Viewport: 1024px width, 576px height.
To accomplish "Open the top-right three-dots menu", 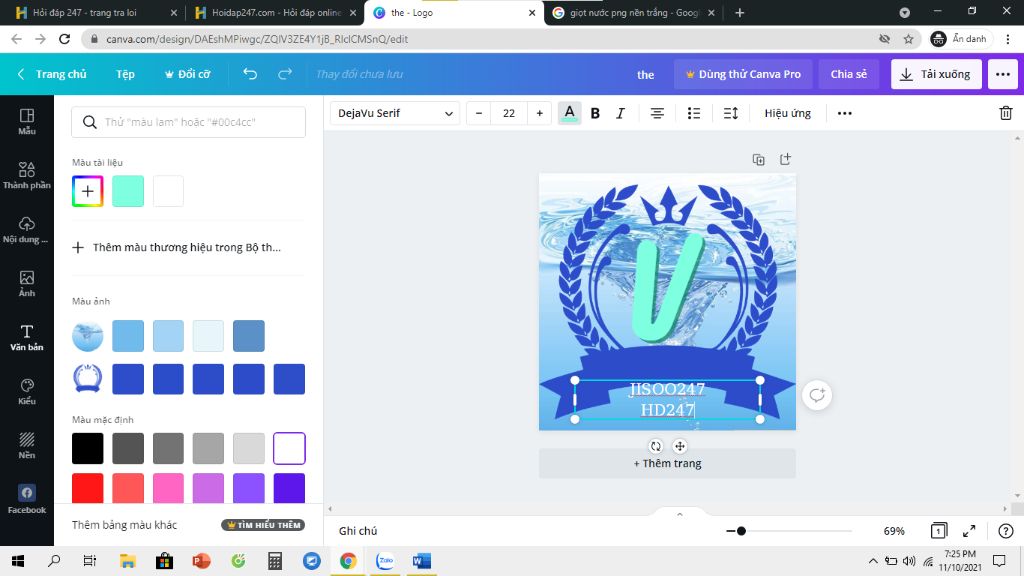I will [x=1002, y=74].
